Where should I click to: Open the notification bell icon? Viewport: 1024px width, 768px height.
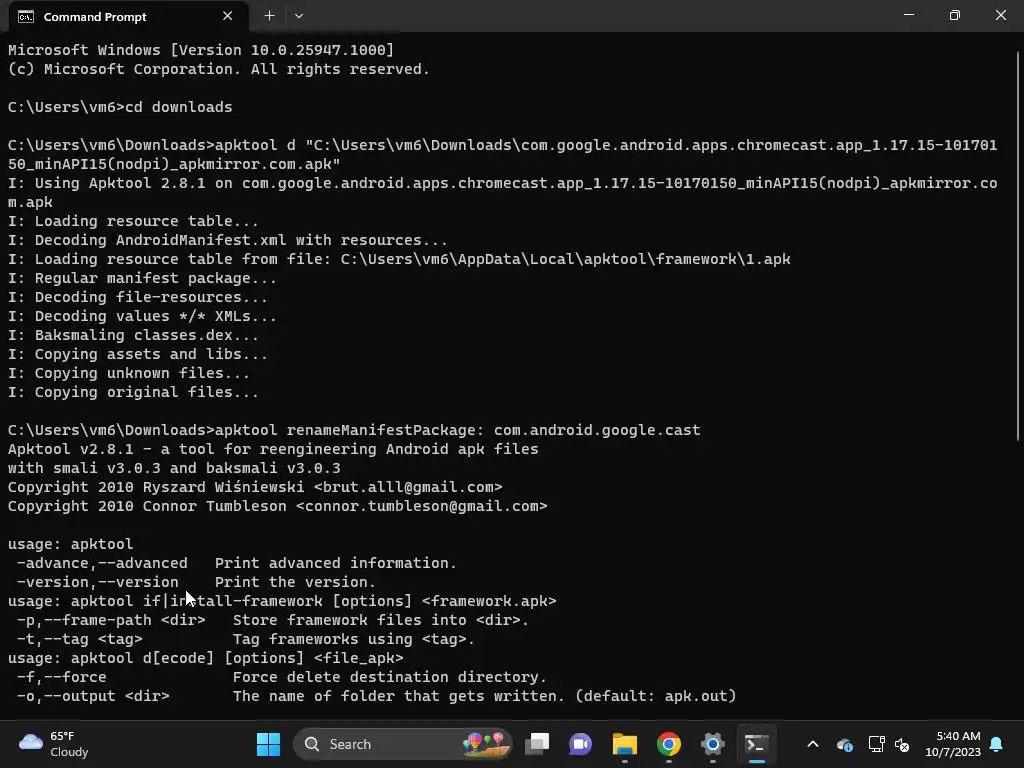(x=997, y=744)
